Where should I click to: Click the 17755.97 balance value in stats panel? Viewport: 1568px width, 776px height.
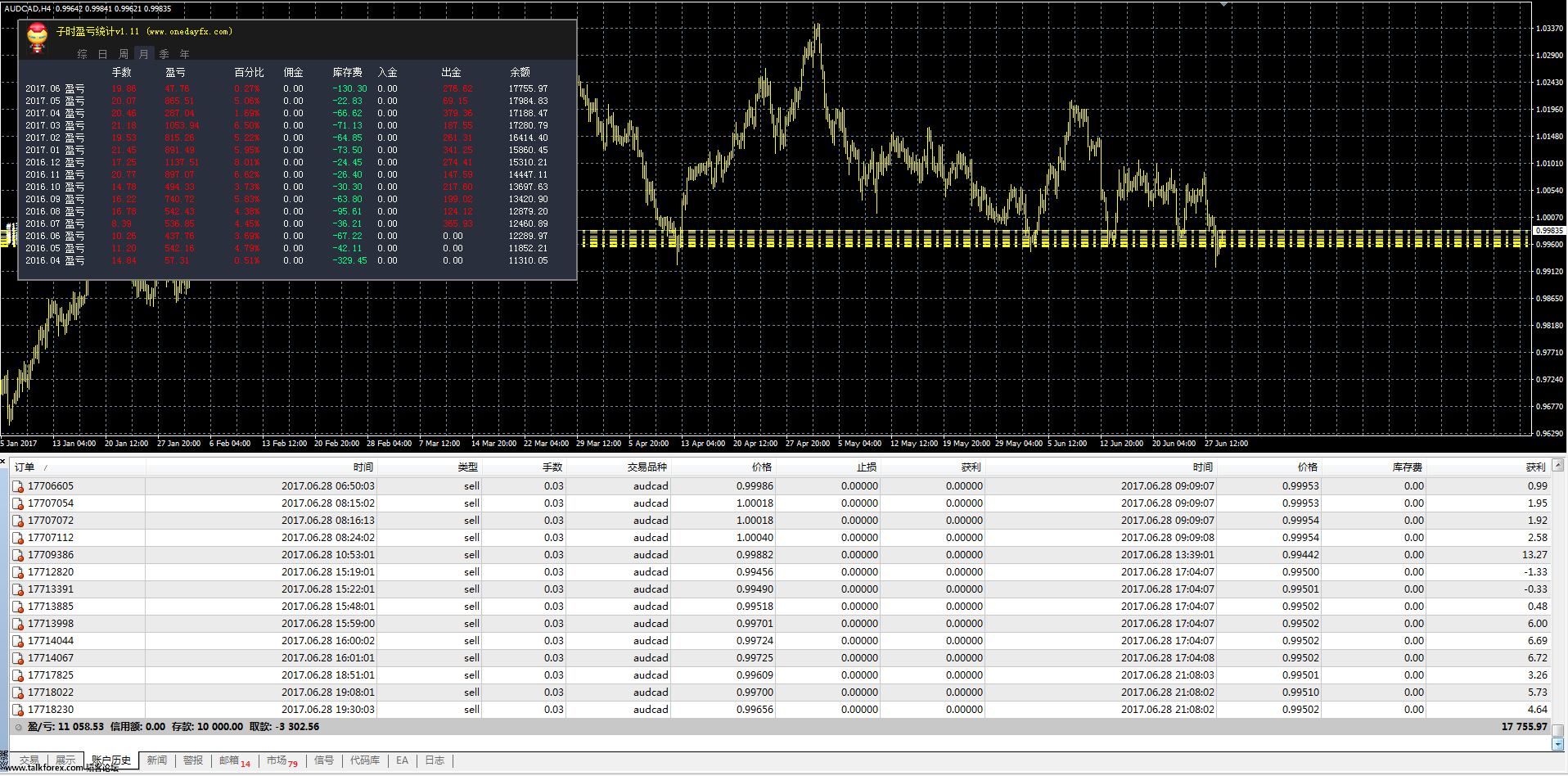(528, 88)
